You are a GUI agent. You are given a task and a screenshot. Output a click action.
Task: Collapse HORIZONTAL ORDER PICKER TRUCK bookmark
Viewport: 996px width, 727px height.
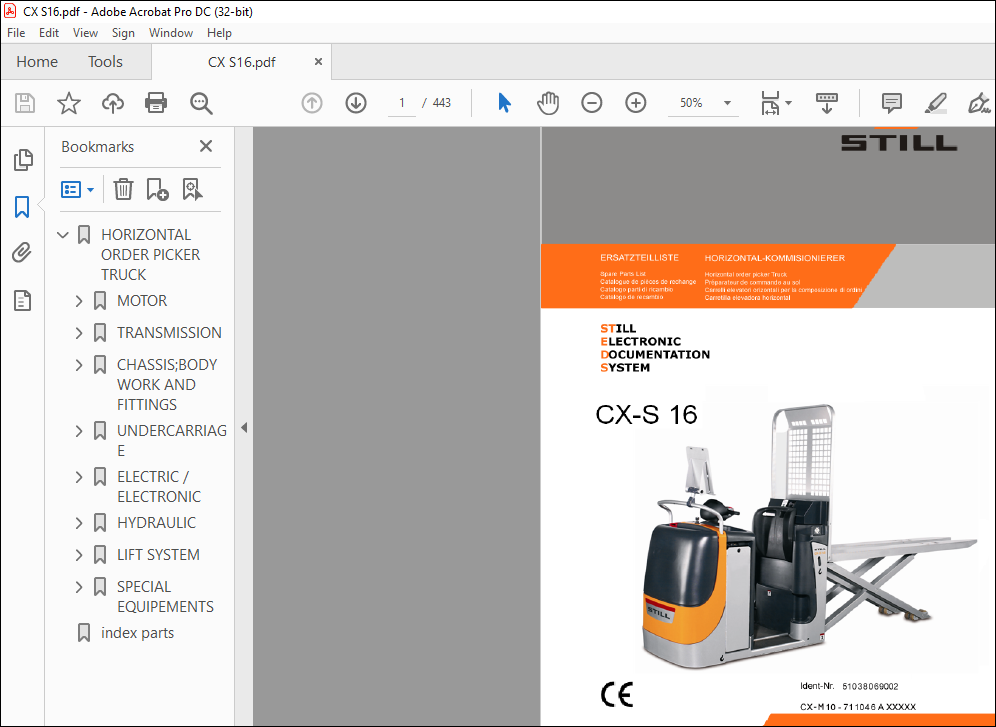point(63,235)
